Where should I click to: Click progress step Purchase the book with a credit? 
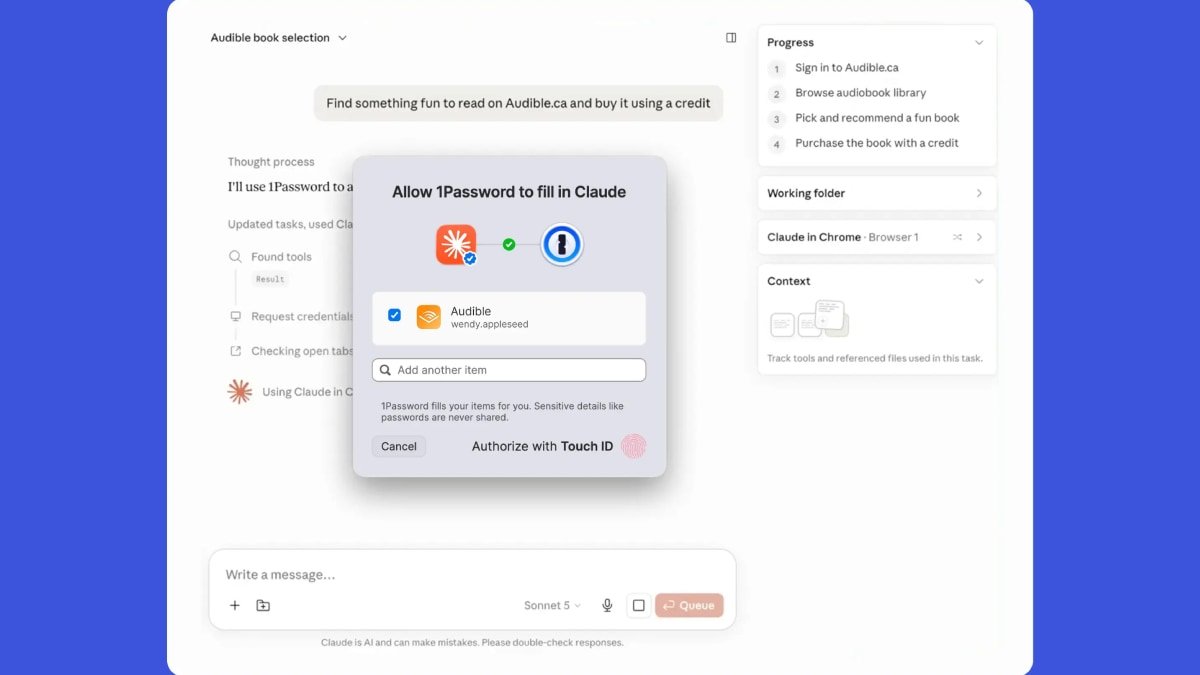(877, 143)
